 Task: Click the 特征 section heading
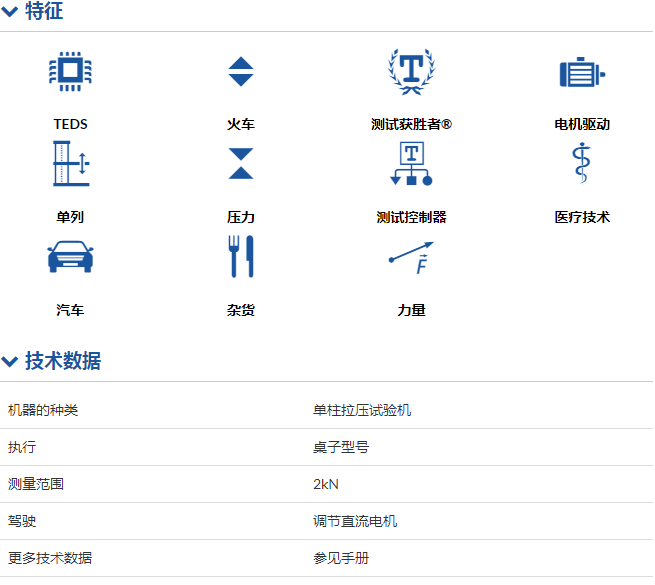pos(44,12)
